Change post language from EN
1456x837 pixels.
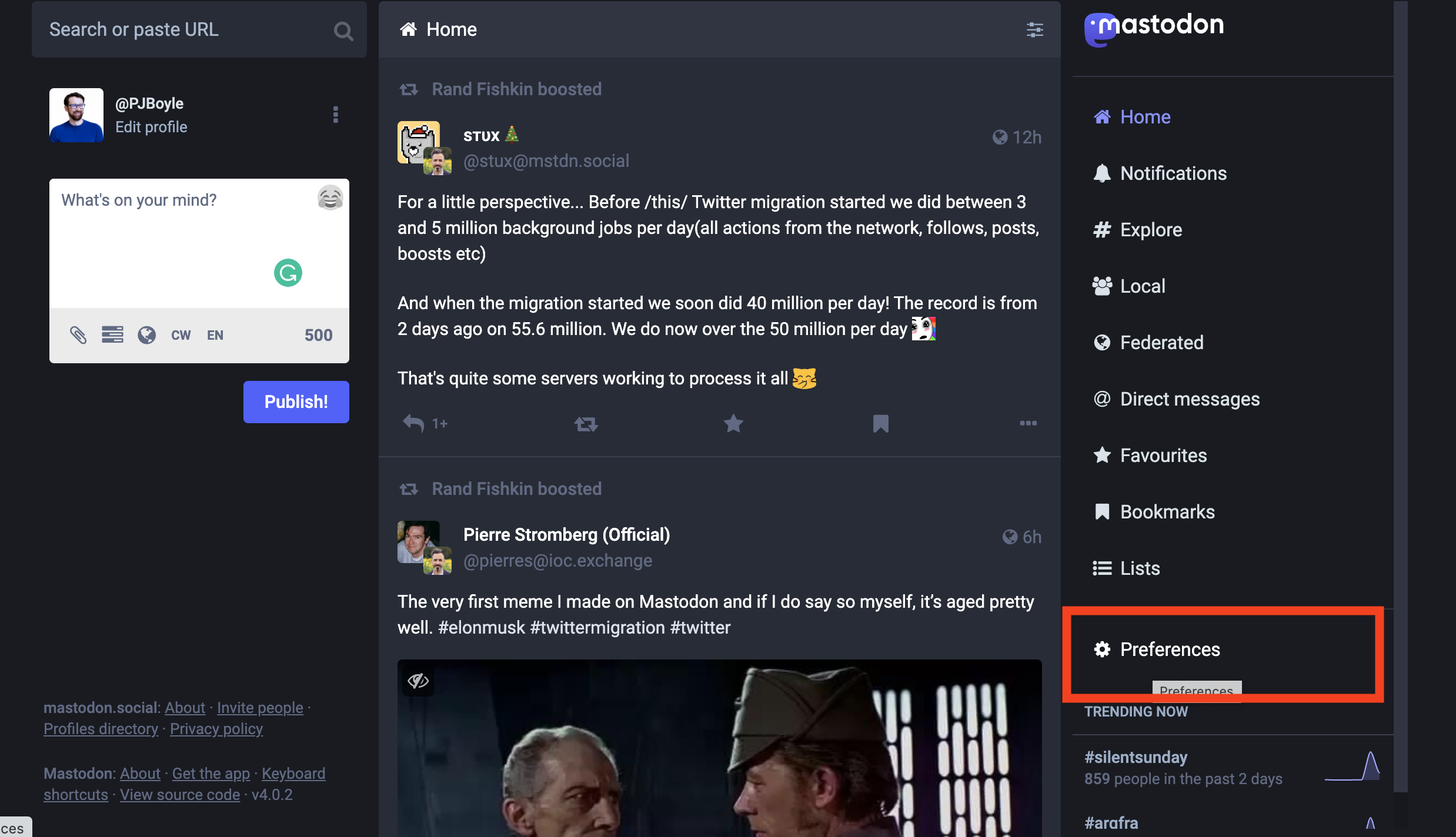click(215, 335)
